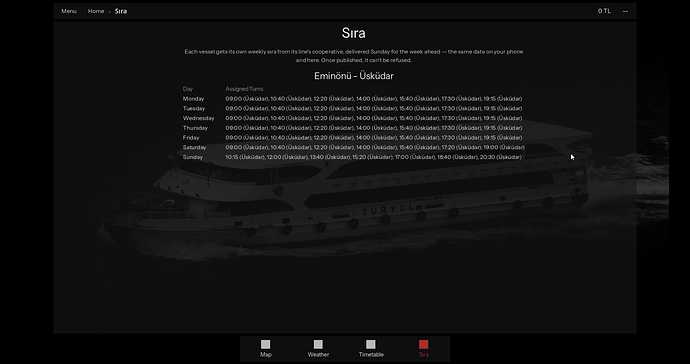This screenshot has height=364, width=690.
Task: Click Friday's assigned turns list
Action: 374,137
